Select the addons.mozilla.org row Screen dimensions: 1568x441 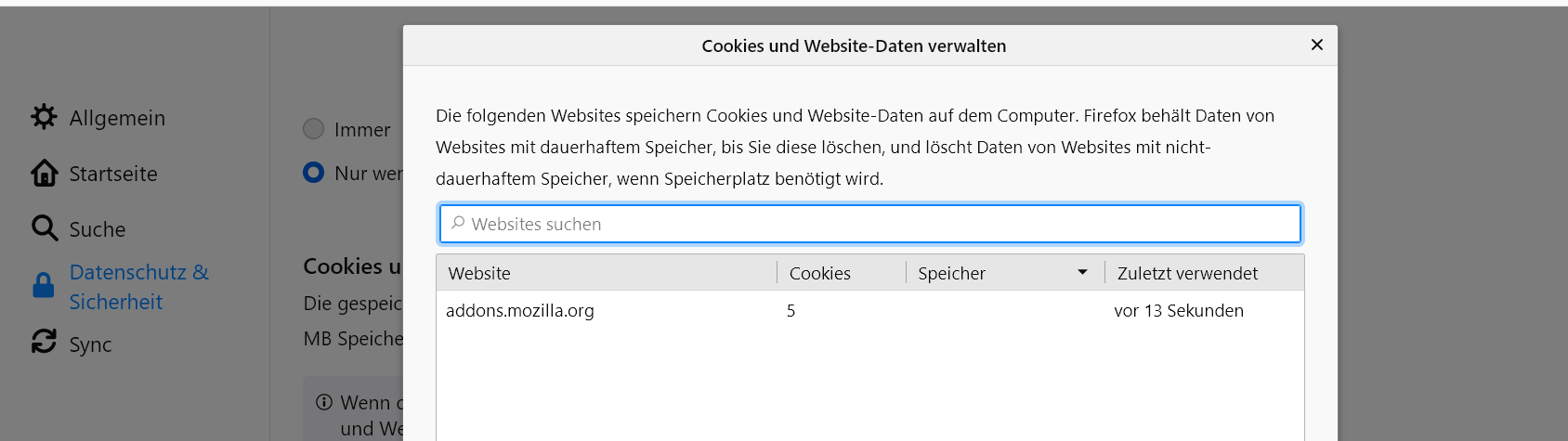pyautogui.click(x=520, y=311)
